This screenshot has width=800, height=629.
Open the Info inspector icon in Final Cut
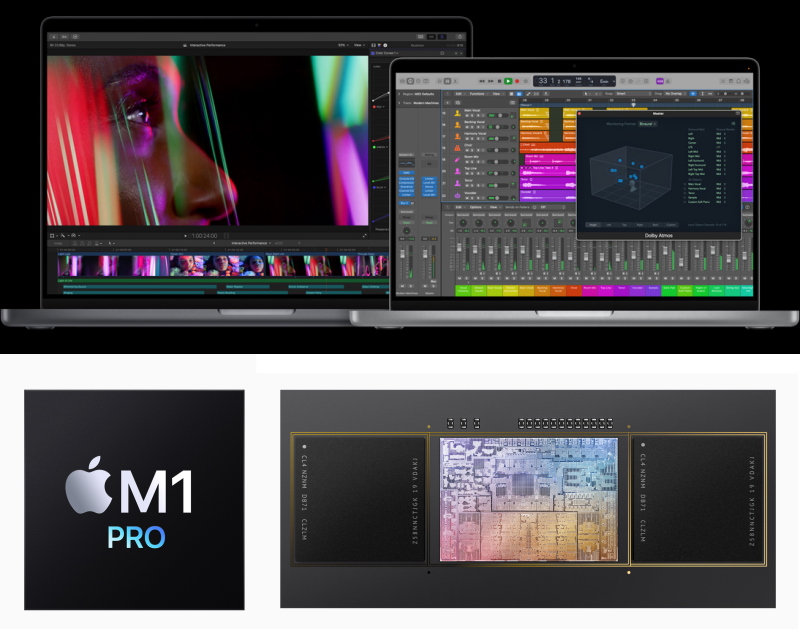click(x=385, y=45)
